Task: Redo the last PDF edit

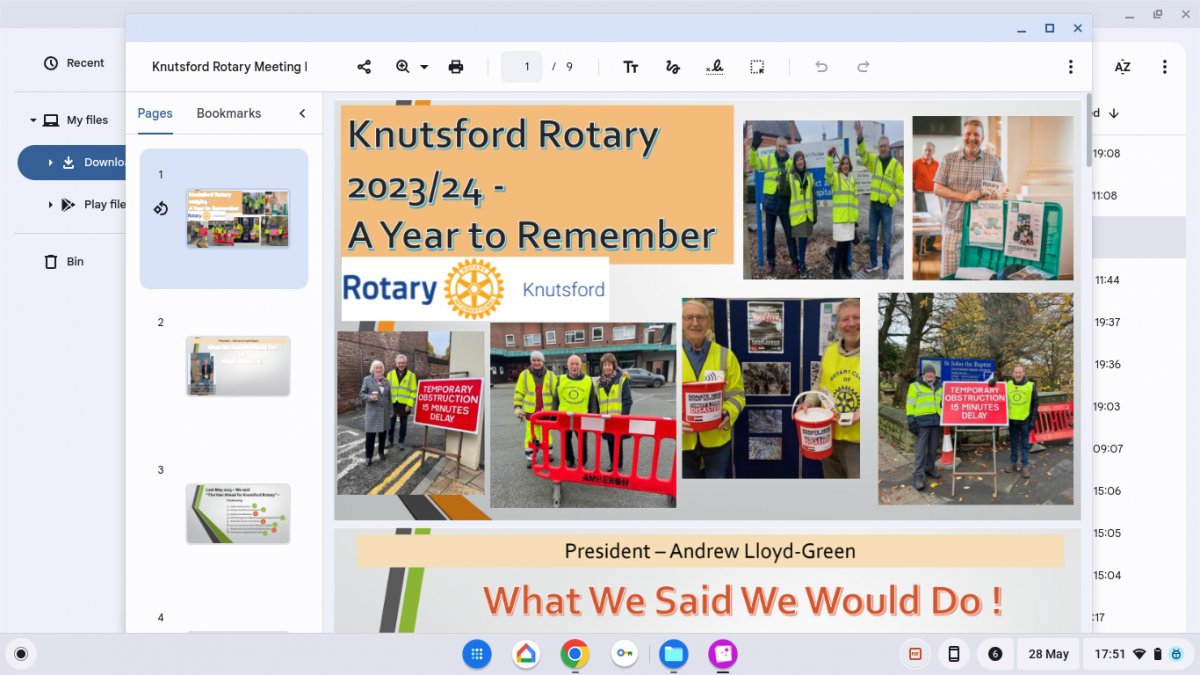Action: pos(863,67)
